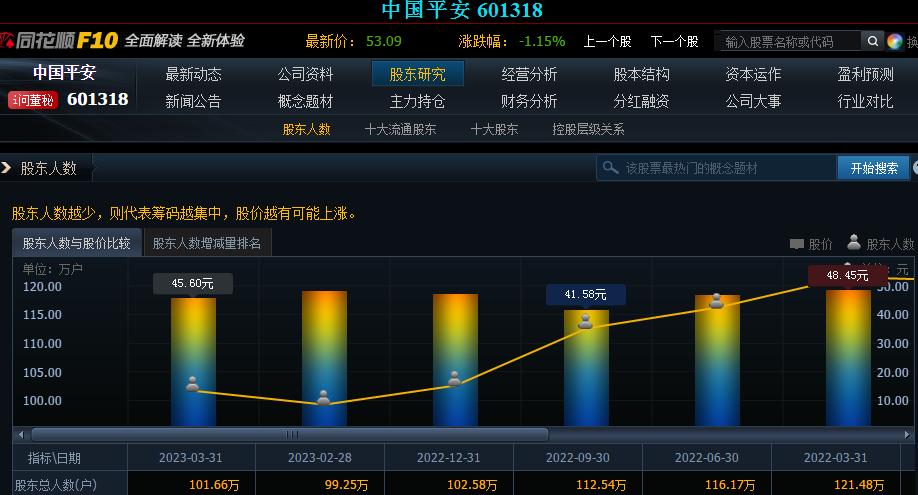This screenshot has width=918, height=495.
Task: Open the 最新动态 menu
Action: (x=193, y=74)
